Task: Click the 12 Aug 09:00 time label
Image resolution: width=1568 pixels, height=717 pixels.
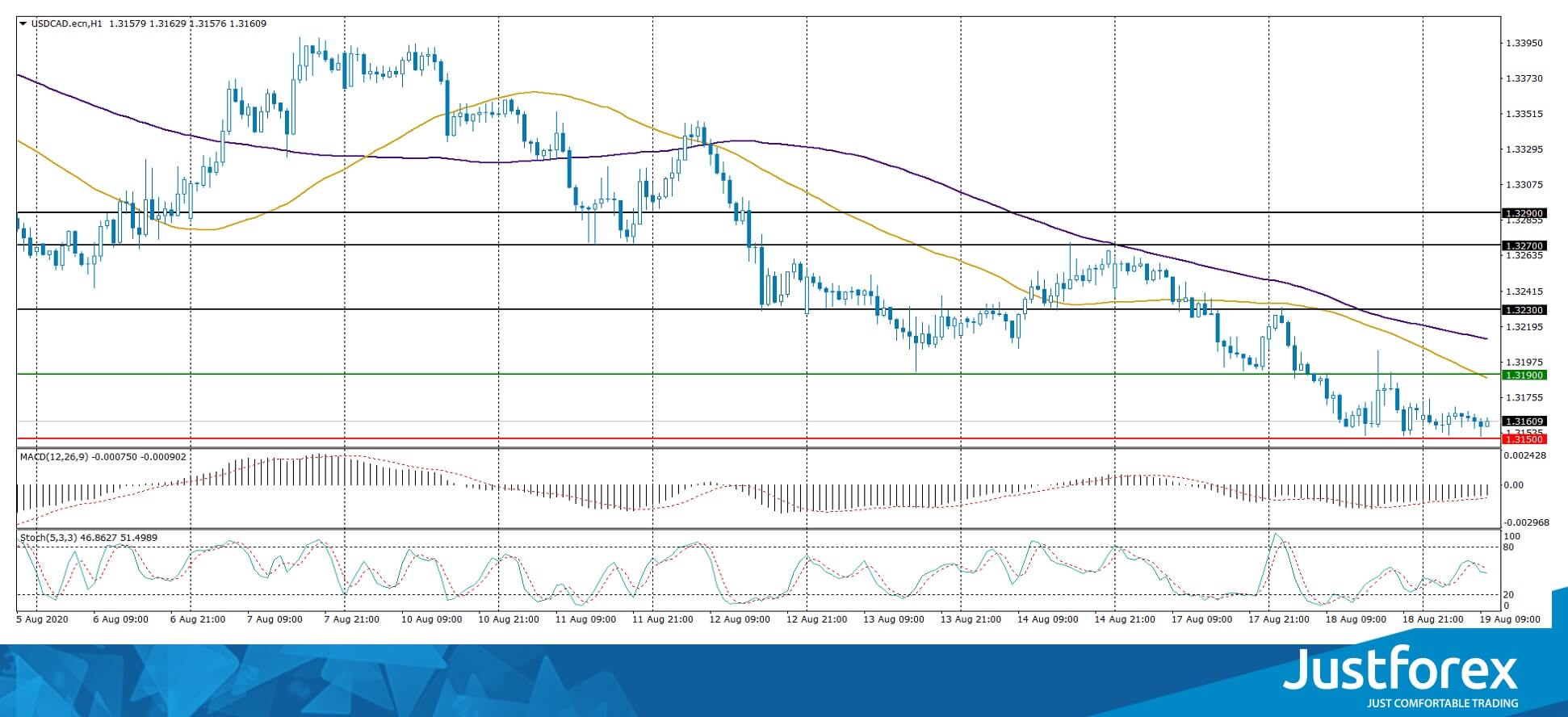Action: tap(740, 620)
